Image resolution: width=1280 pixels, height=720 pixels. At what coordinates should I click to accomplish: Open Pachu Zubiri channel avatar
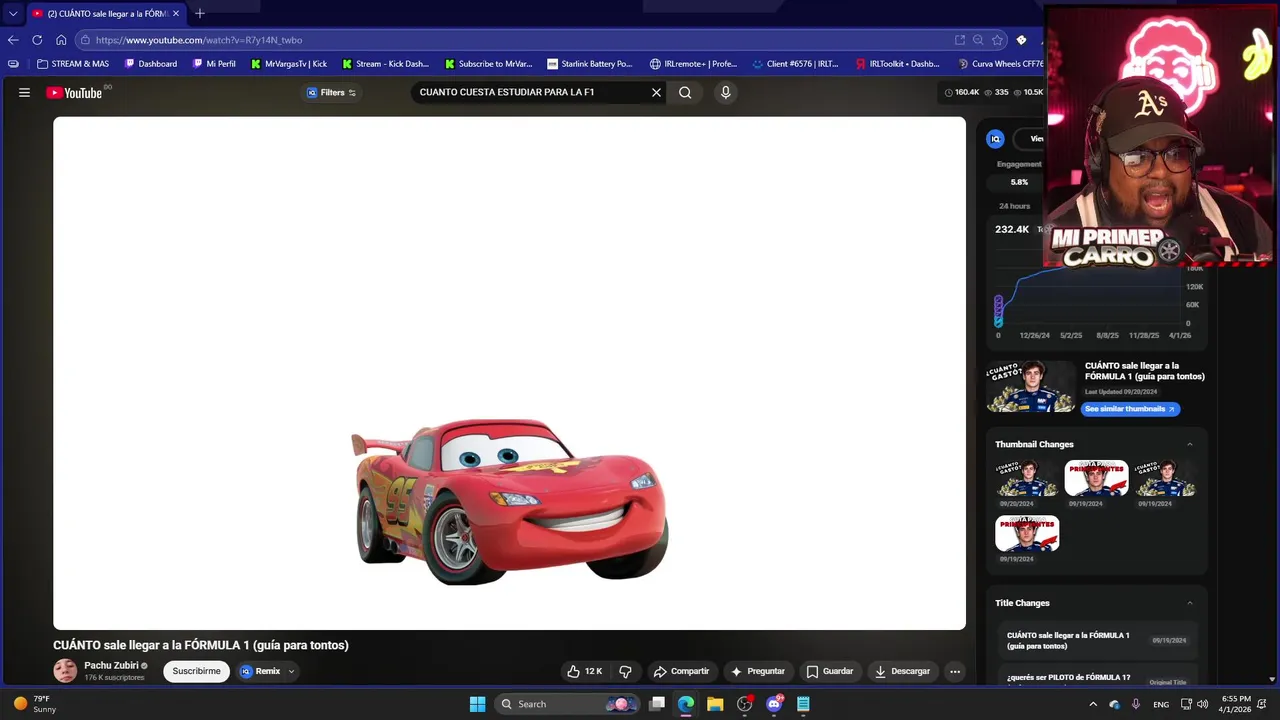(x=65, y=671)
